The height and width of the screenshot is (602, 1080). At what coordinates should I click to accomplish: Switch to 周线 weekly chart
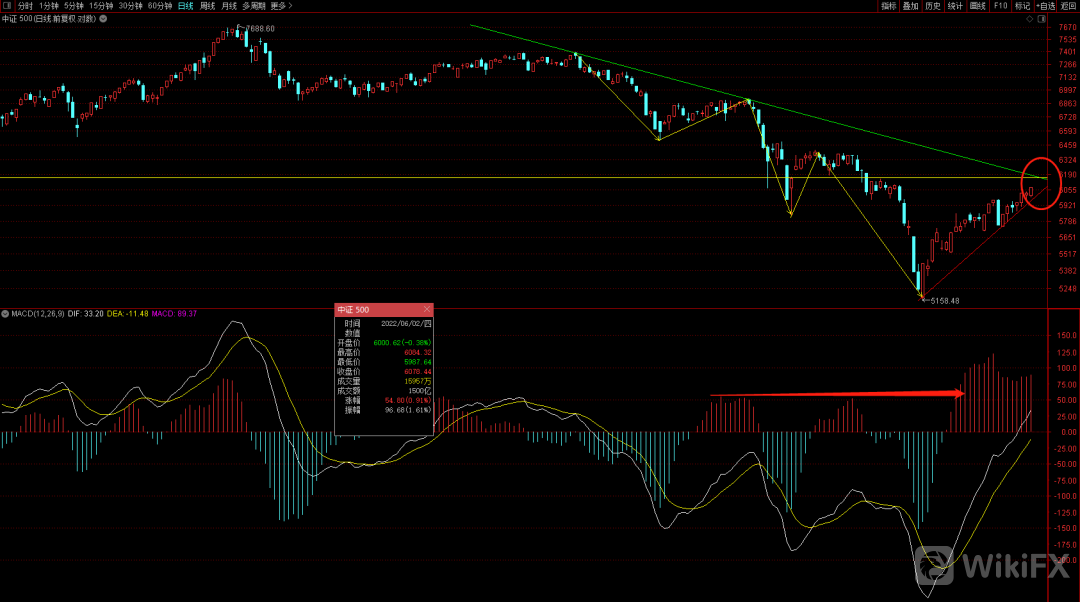tap(208, 6)
